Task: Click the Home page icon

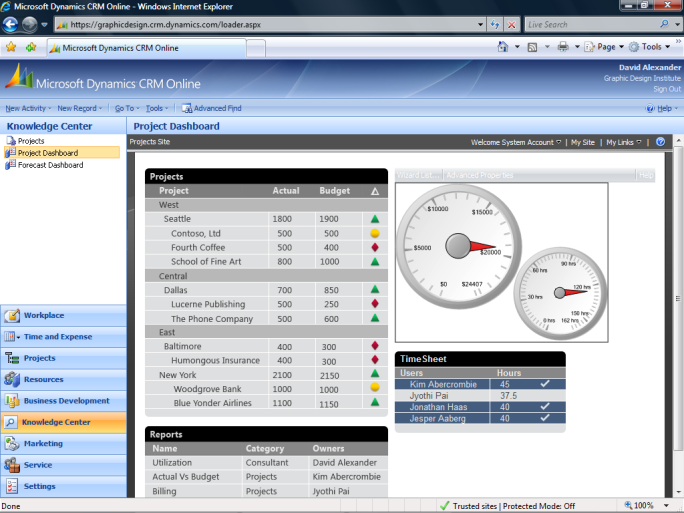Action: coord(503,47)
